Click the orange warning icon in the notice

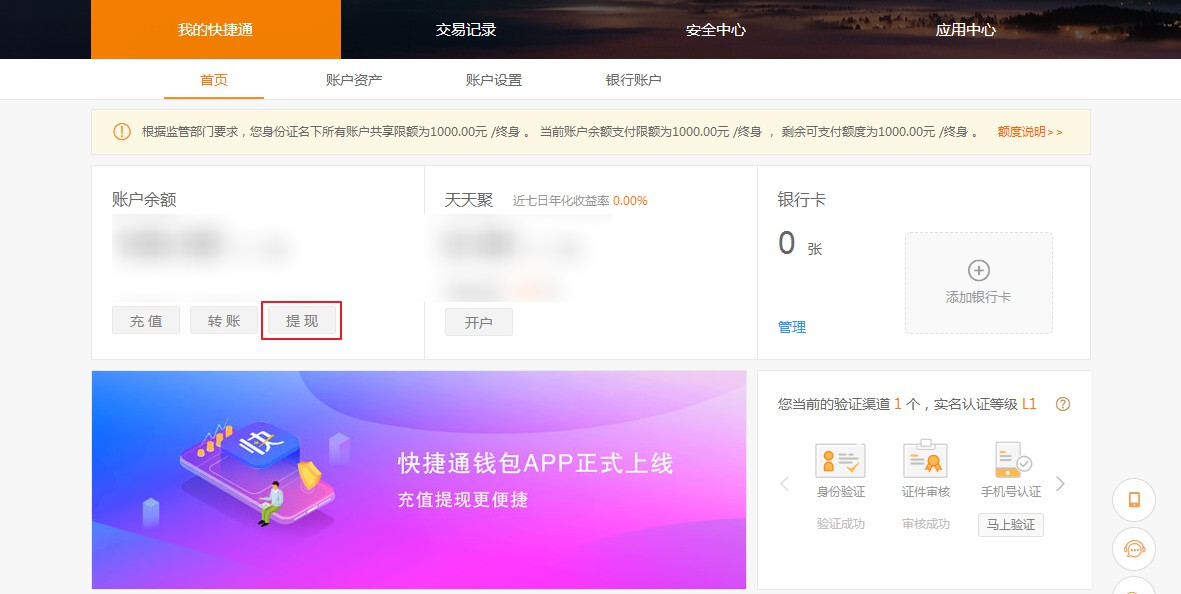121,132
